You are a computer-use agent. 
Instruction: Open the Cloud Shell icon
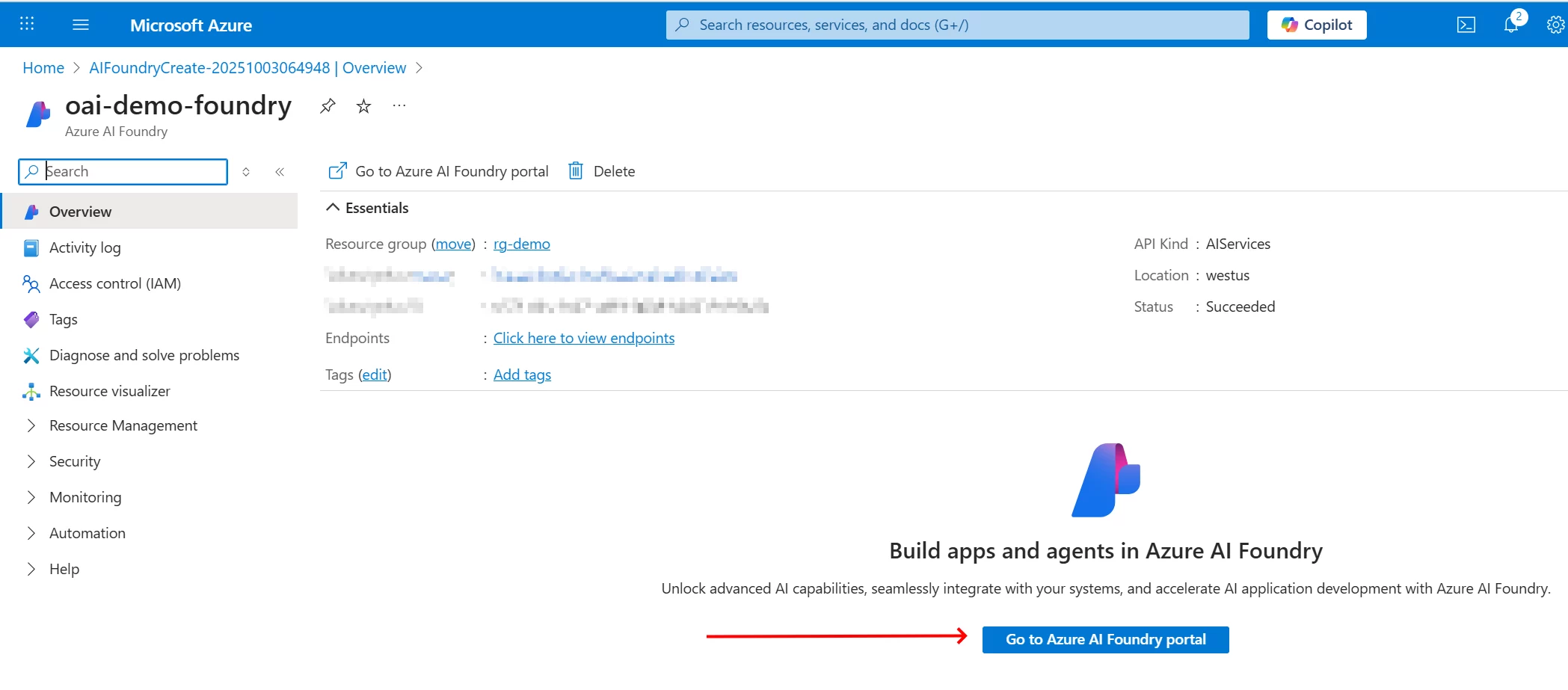pos(1466,25)
